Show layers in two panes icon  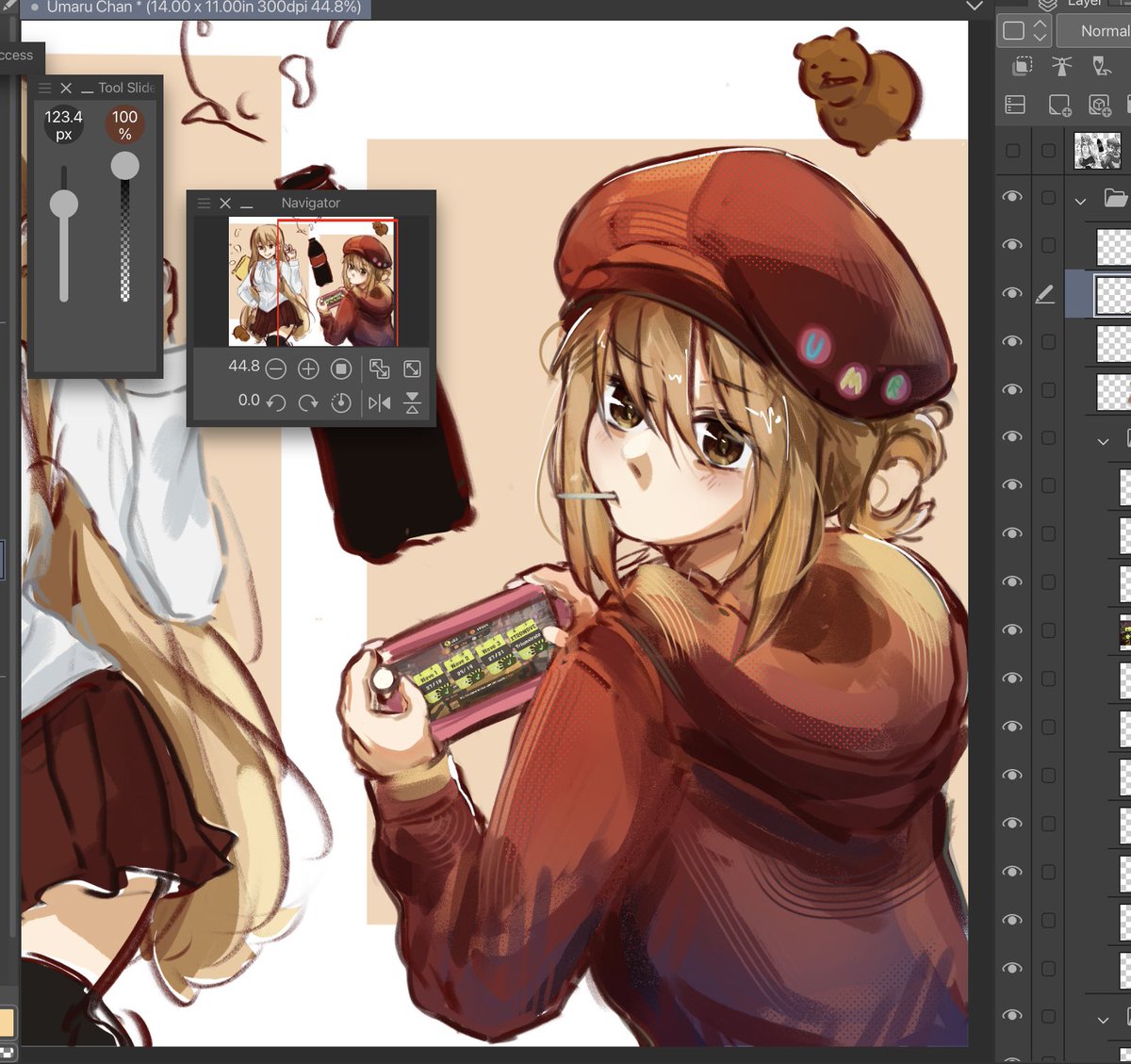click(1015, 105)
